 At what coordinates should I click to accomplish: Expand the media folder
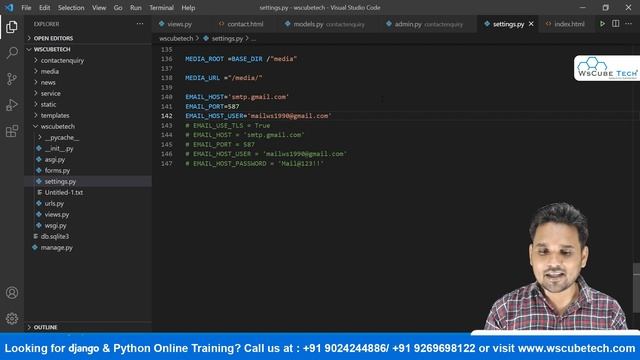coord(88,71)
